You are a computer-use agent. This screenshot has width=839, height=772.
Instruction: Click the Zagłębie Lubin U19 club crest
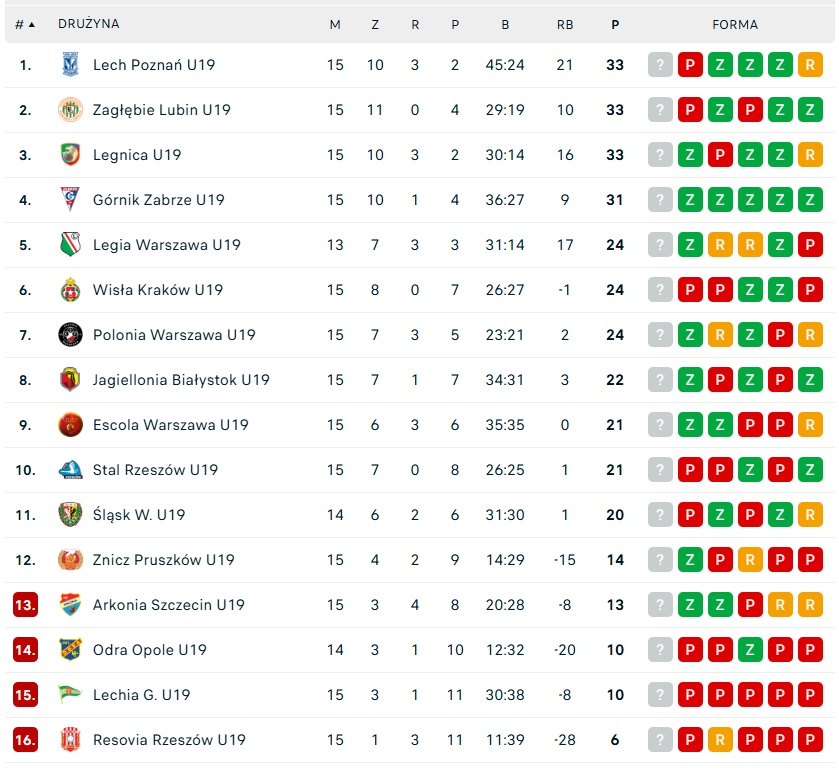pyautogui.click(x=70, y=110)
